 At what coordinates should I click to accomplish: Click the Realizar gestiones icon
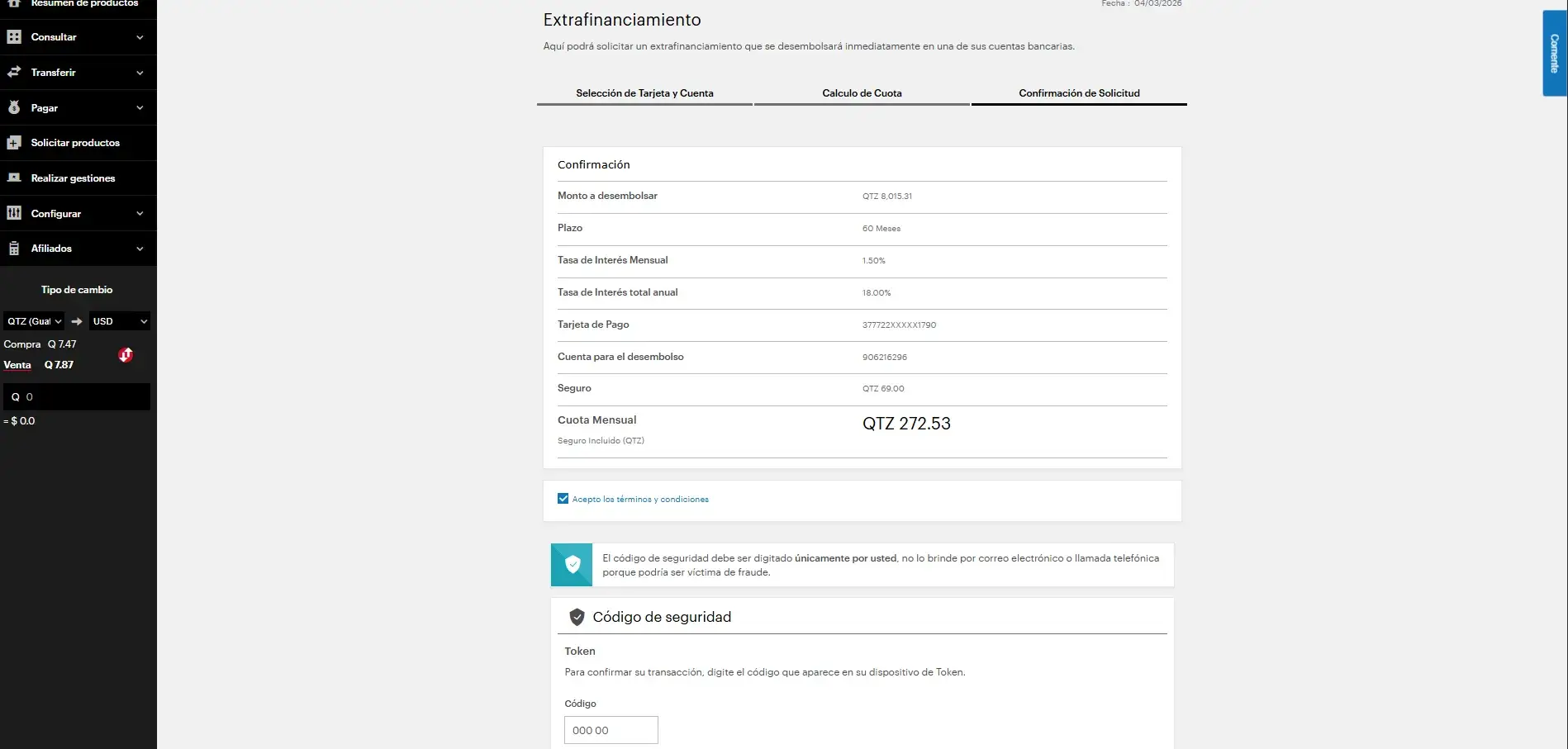tap(14, 178)
